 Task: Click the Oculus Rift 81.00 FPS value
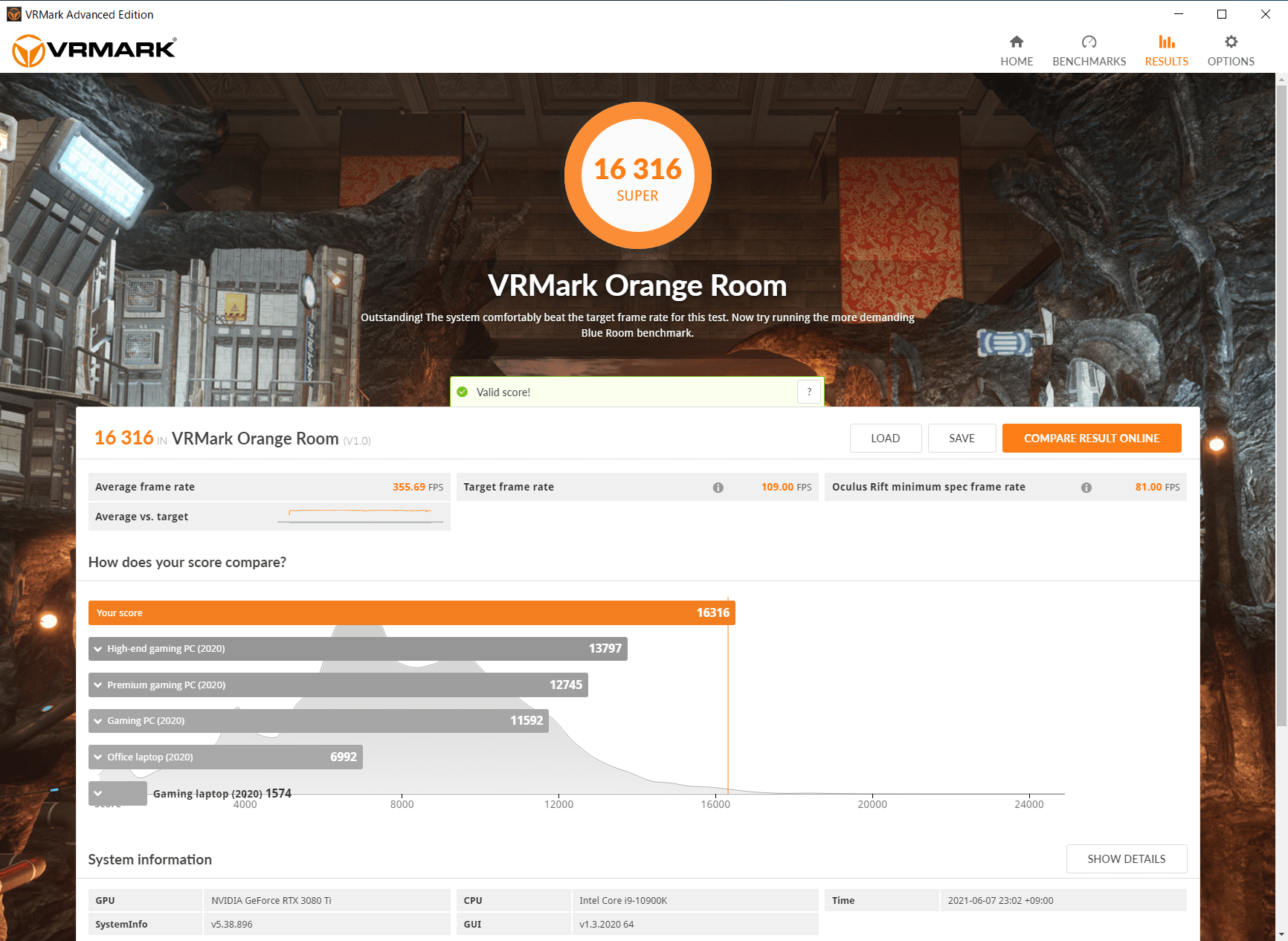point(1157,488)
